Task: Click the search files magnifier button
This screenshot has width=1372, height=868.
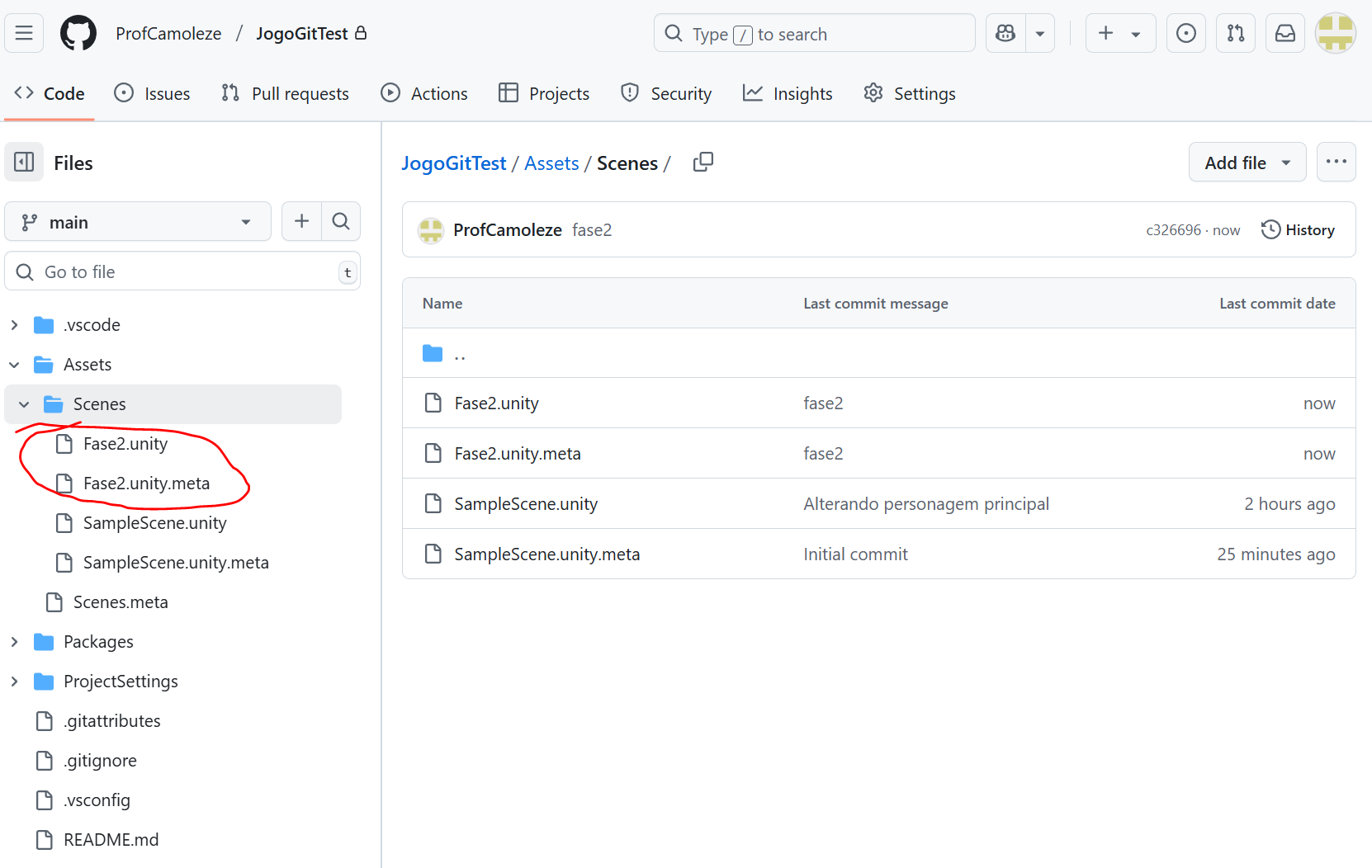Action: [341, 222]
